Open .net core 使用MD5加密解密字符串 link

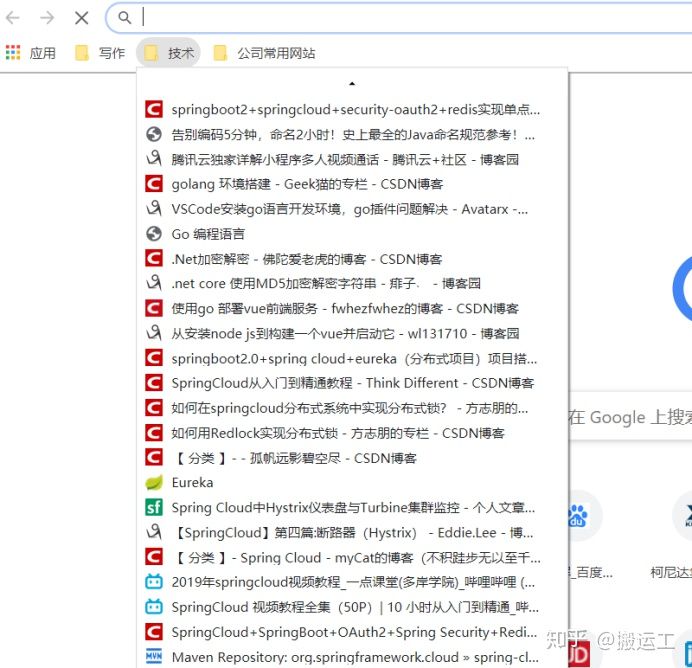tap(326, 284)
